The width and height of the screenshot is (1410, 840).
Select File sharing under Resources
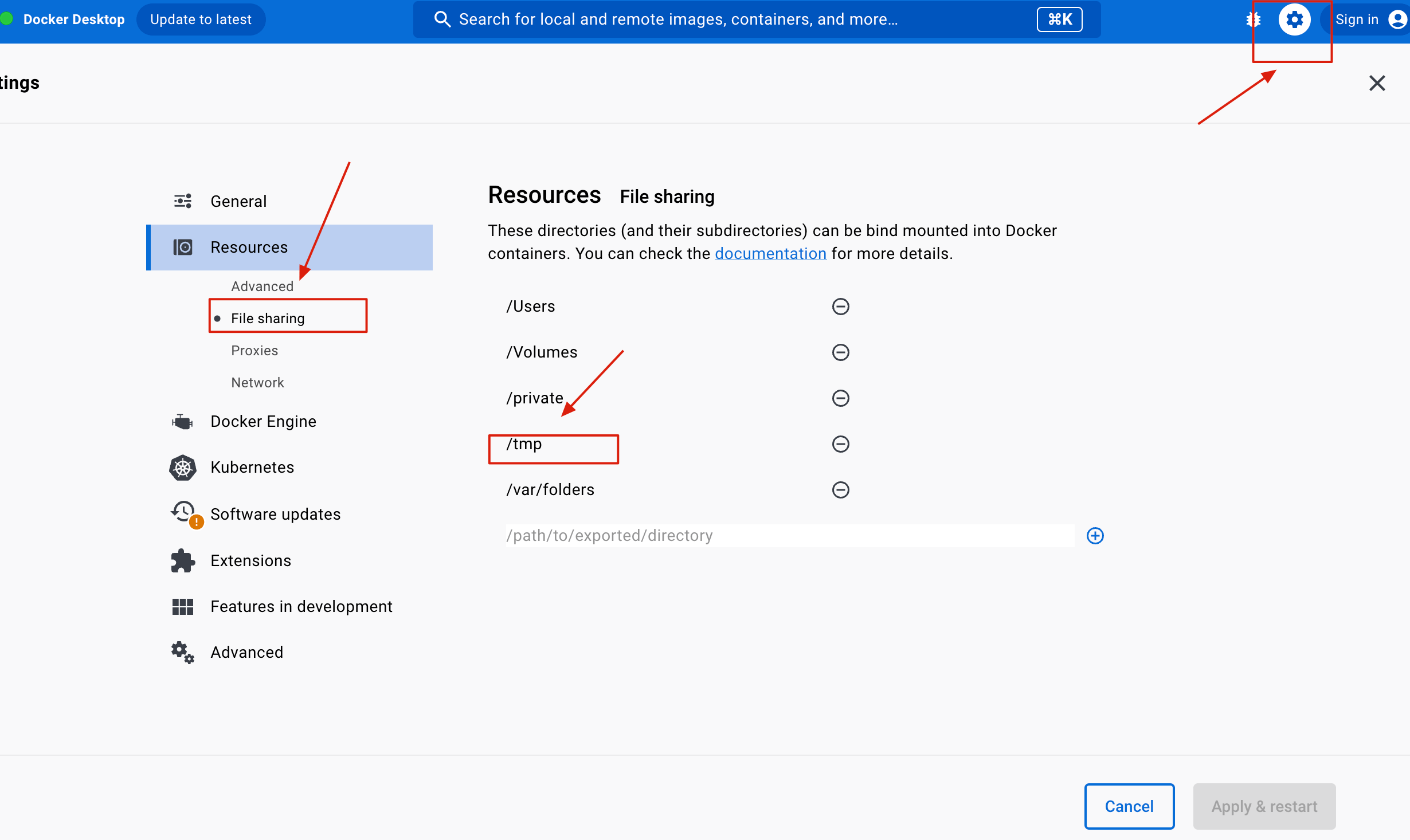[x=268, y=319]
